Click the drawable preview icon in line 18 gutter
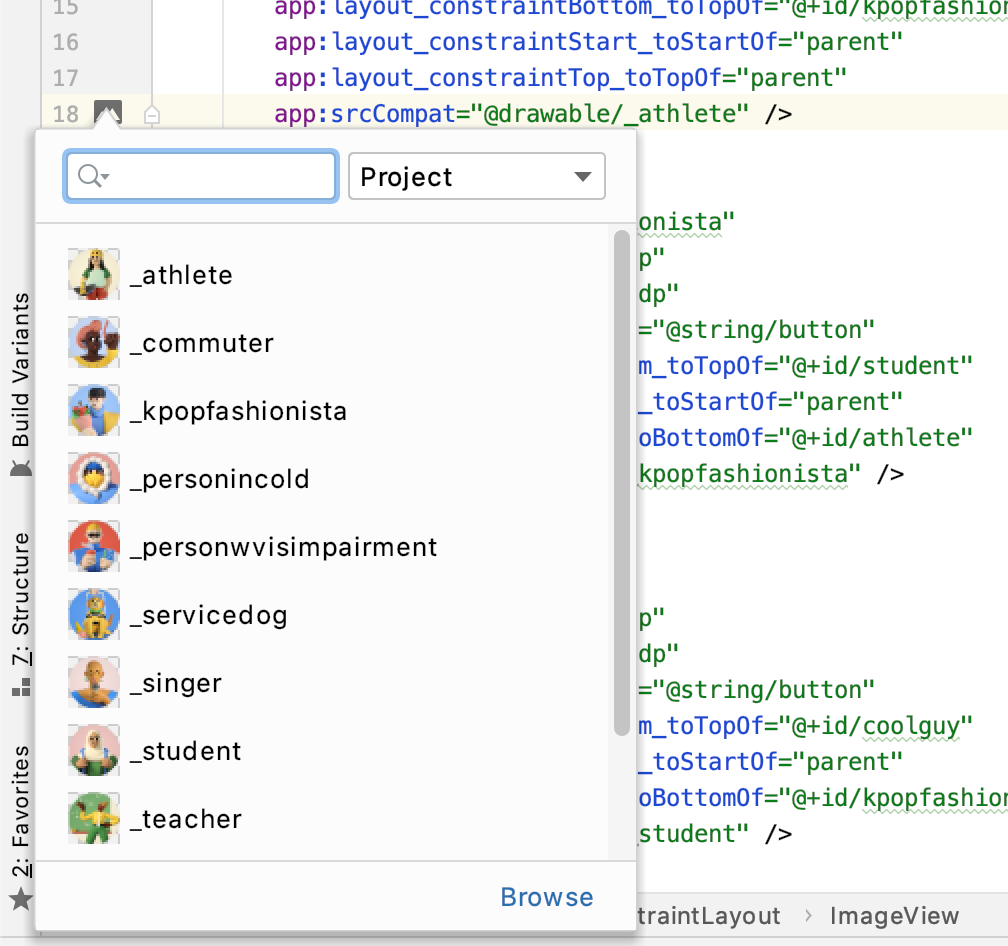This screenshot has height=946, width=1008. (x=109, y=113)
